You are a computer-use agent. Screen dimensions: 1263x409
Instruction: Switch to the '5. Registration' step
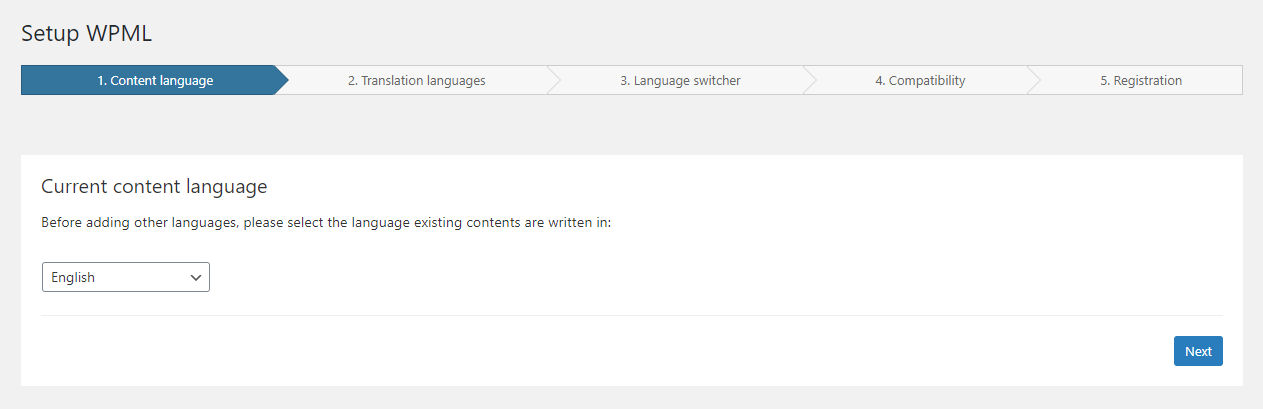click(1141, 81)
